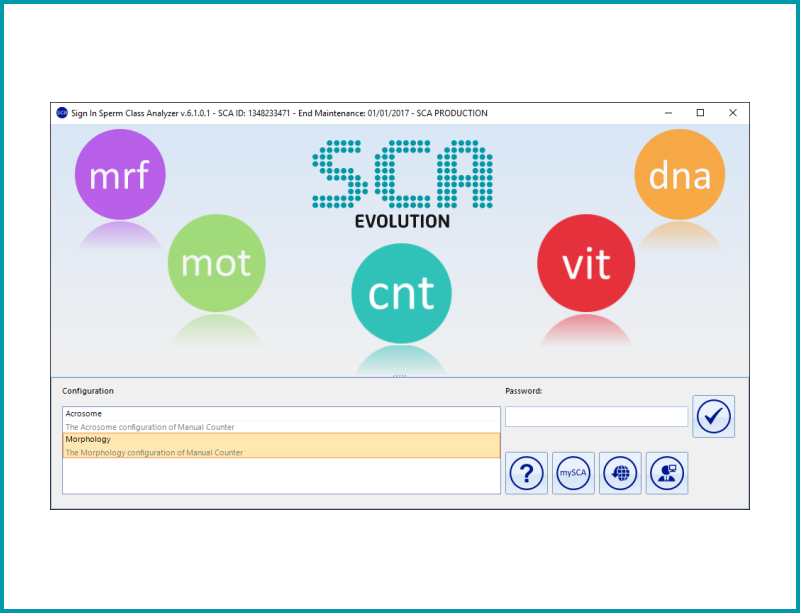Close the Sperm Class Analyzer window
Screen dimensions: 800x613
tap(733, 113)
